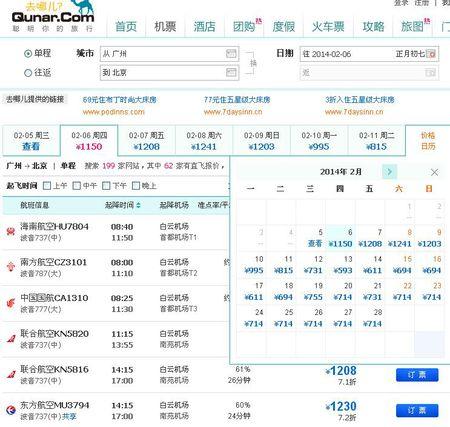
Task: Open 度假 navigation tab
Action: click(x=284, y=26)
